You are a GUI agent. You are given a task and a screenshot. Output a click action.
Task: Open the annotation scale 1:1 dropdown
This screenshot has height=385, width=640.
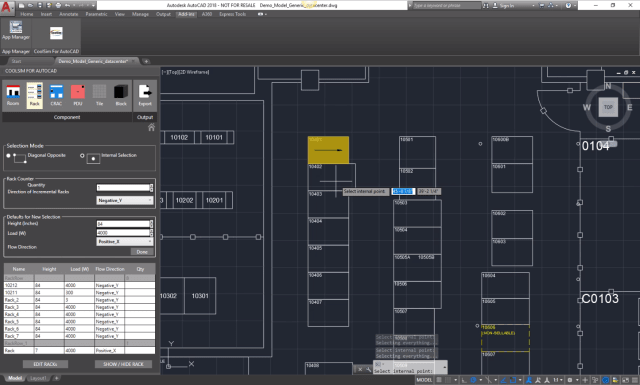(x=558, y=380)
